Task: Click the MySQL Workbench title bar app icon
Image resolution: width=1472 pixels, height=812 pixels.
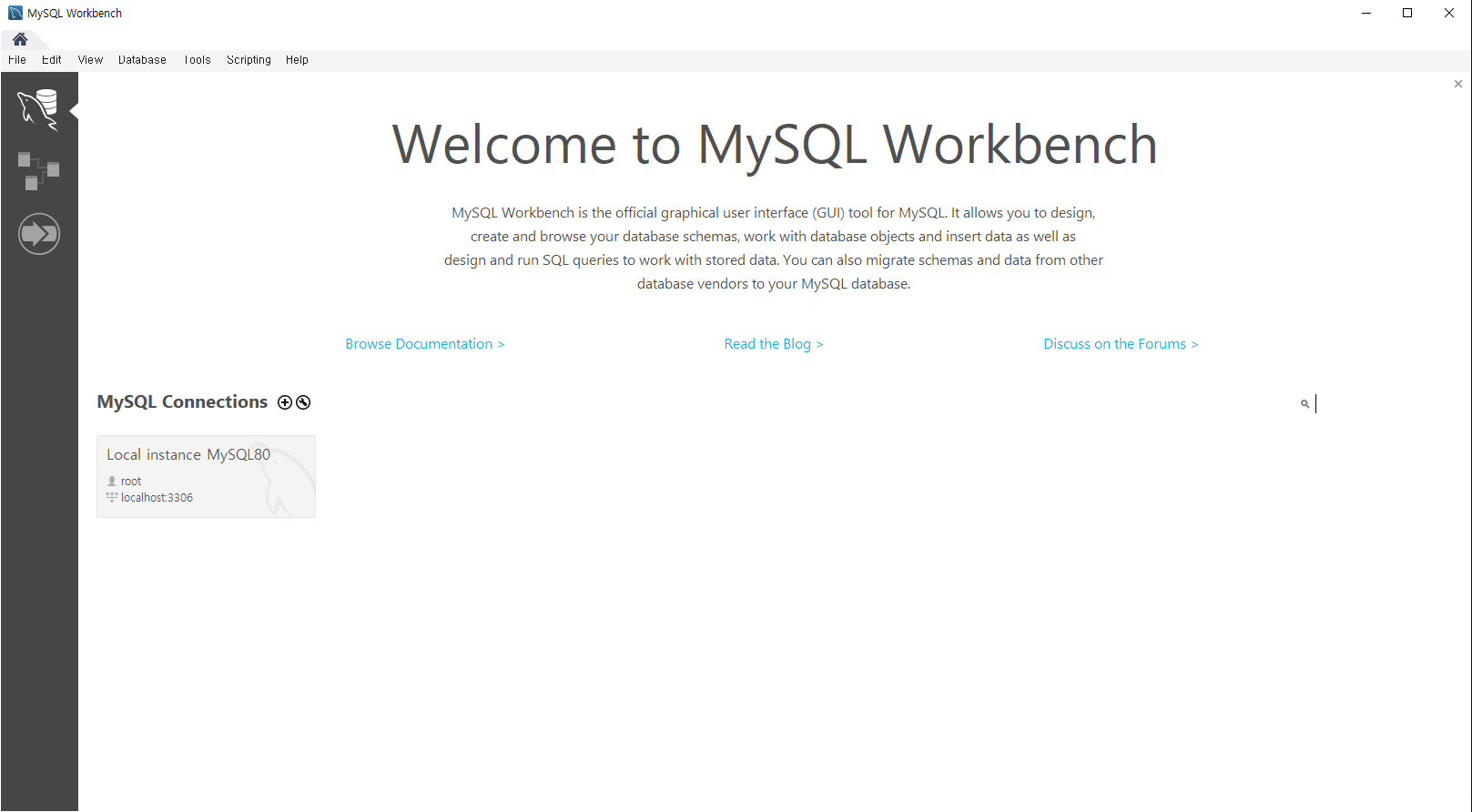Action: click(15, 13)
